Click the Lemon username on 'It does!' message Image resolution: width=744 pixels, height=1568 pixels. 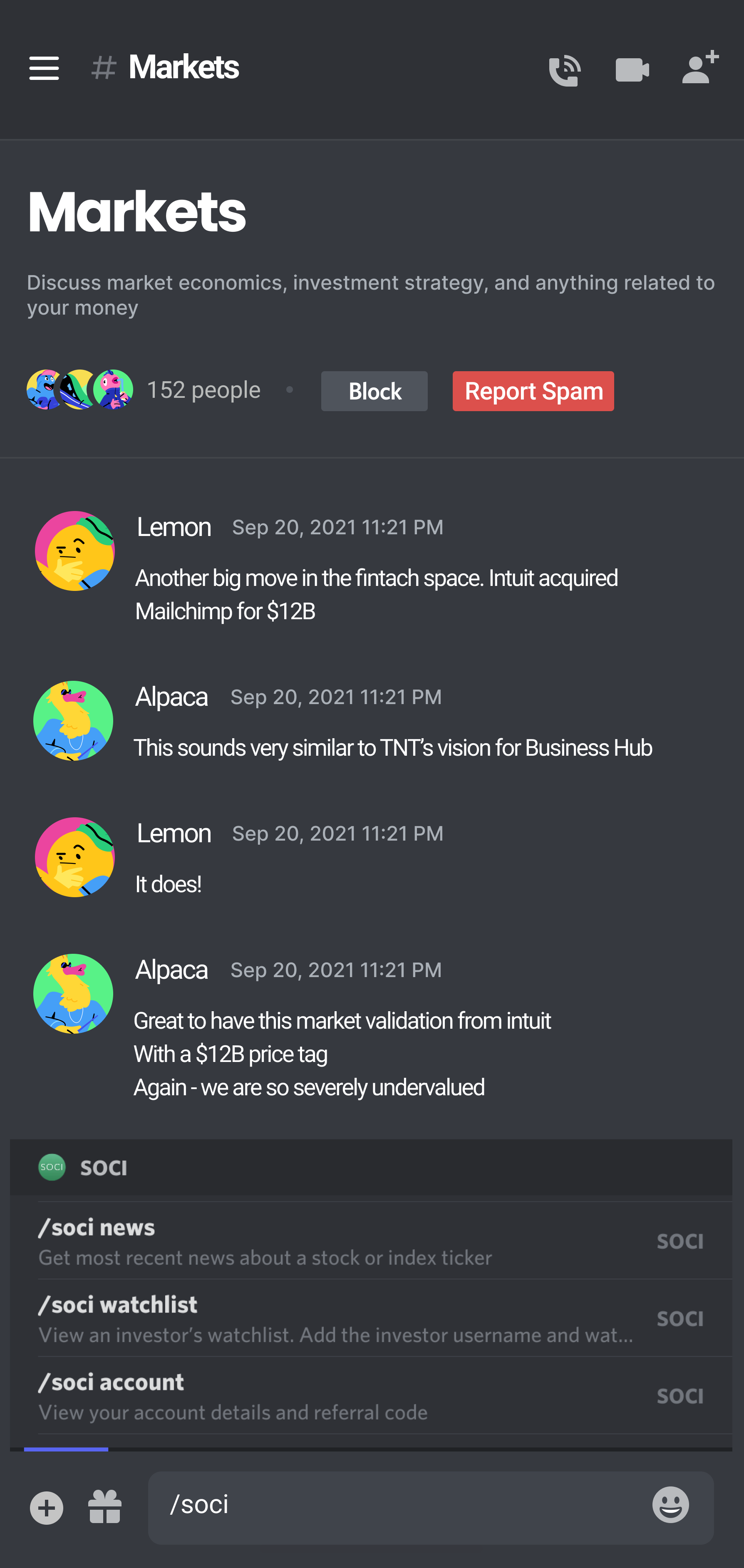point(174,833)
